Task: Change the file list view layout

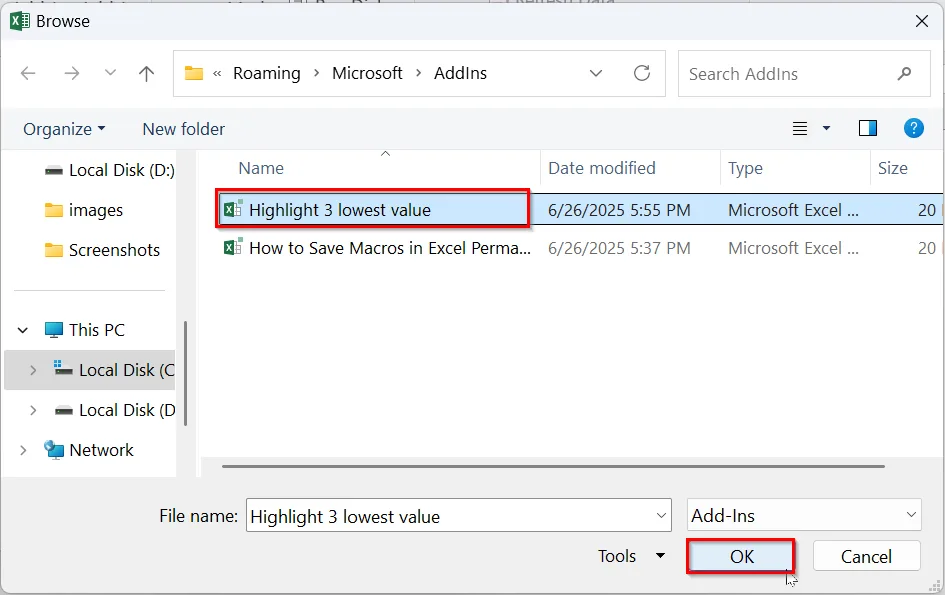Action: click(800, 128)
